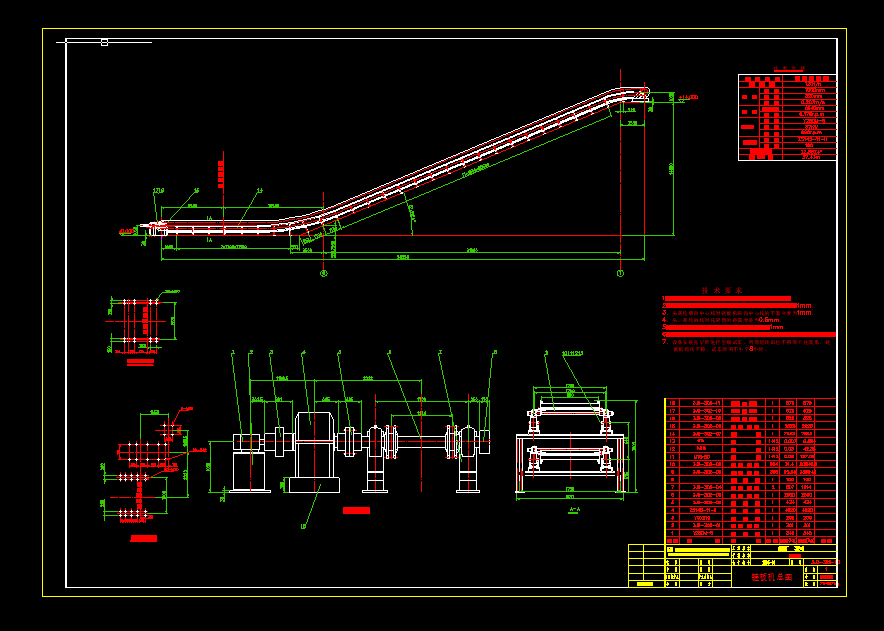884x631 pixels.
Task: Select parts list row number 18
Action: tap(750, 403)
